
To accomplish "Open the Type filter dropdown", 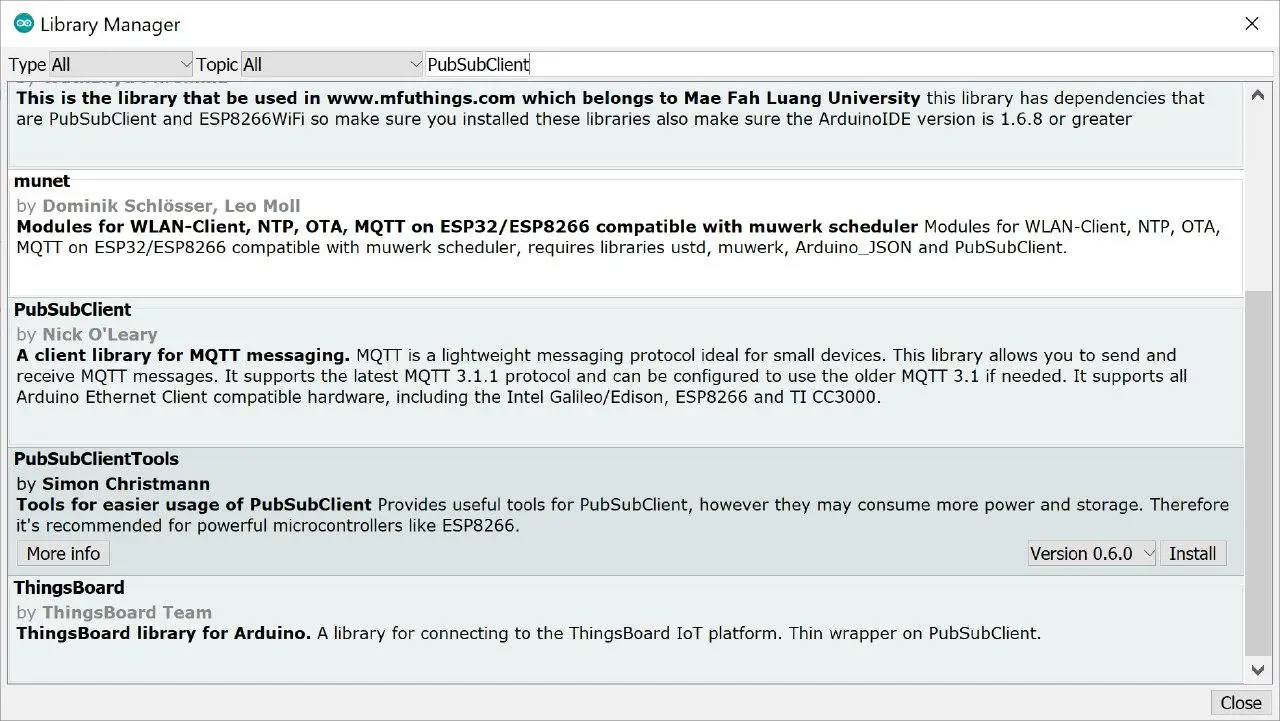I will click(x=120, y=65).
